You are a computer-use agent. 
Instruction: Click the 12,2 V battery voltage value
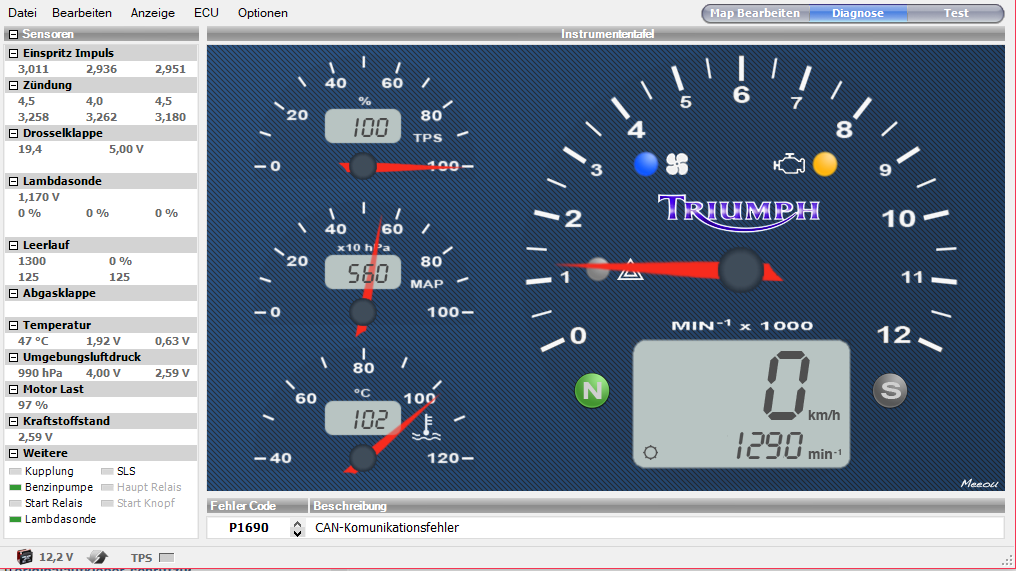pos(56,557)
